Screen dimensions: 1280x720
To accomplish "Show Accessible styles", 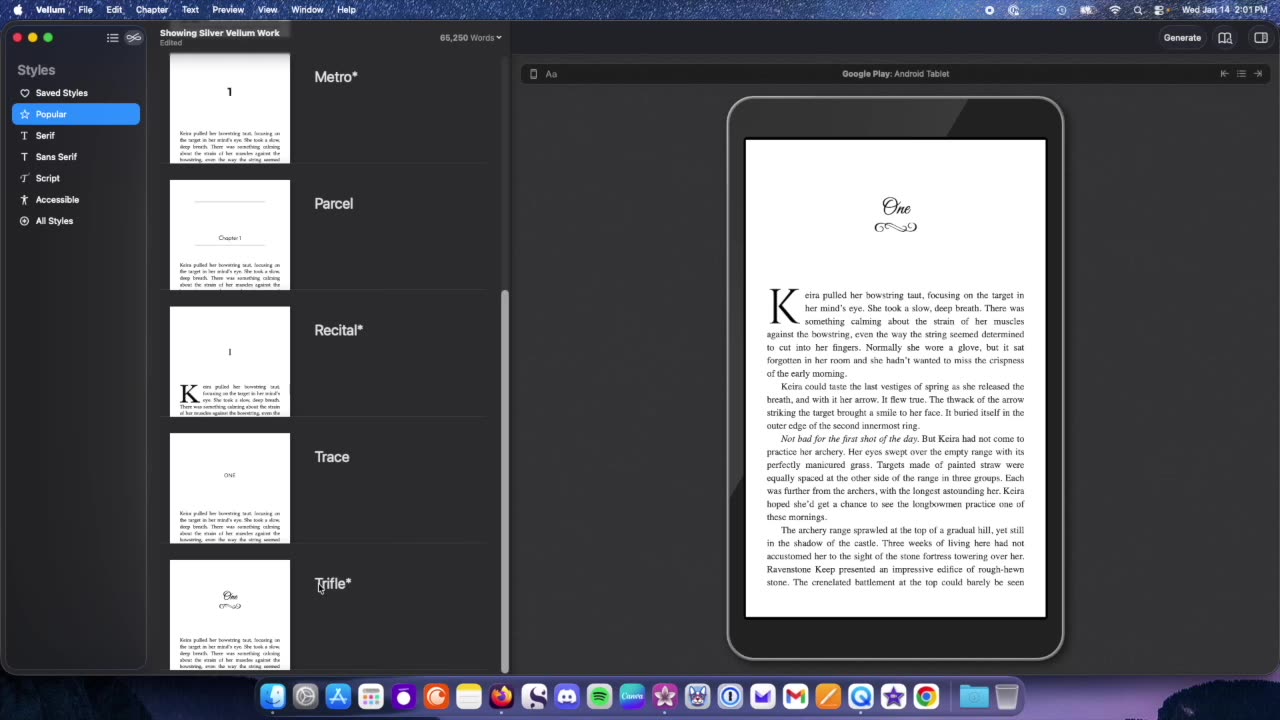I will point(76,200).
